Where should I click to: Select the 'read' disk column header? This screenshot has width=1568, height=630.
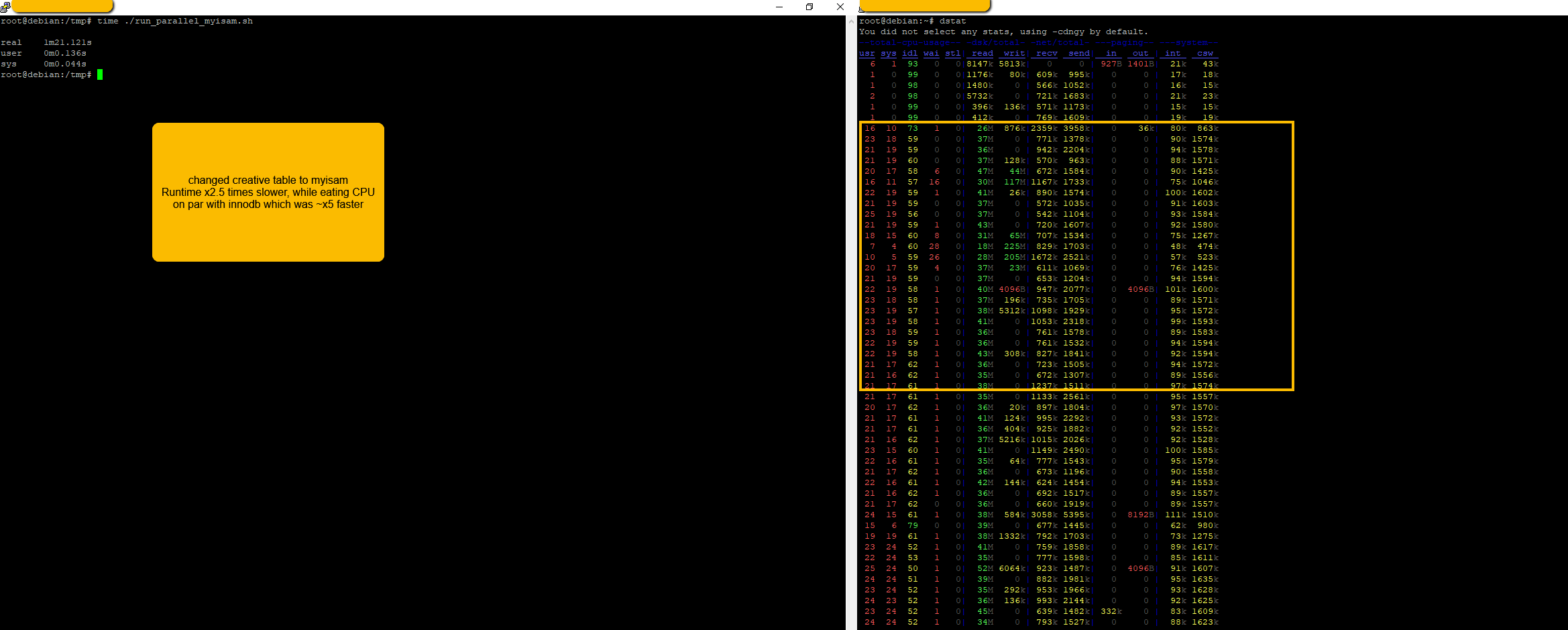tap(982, 53)
